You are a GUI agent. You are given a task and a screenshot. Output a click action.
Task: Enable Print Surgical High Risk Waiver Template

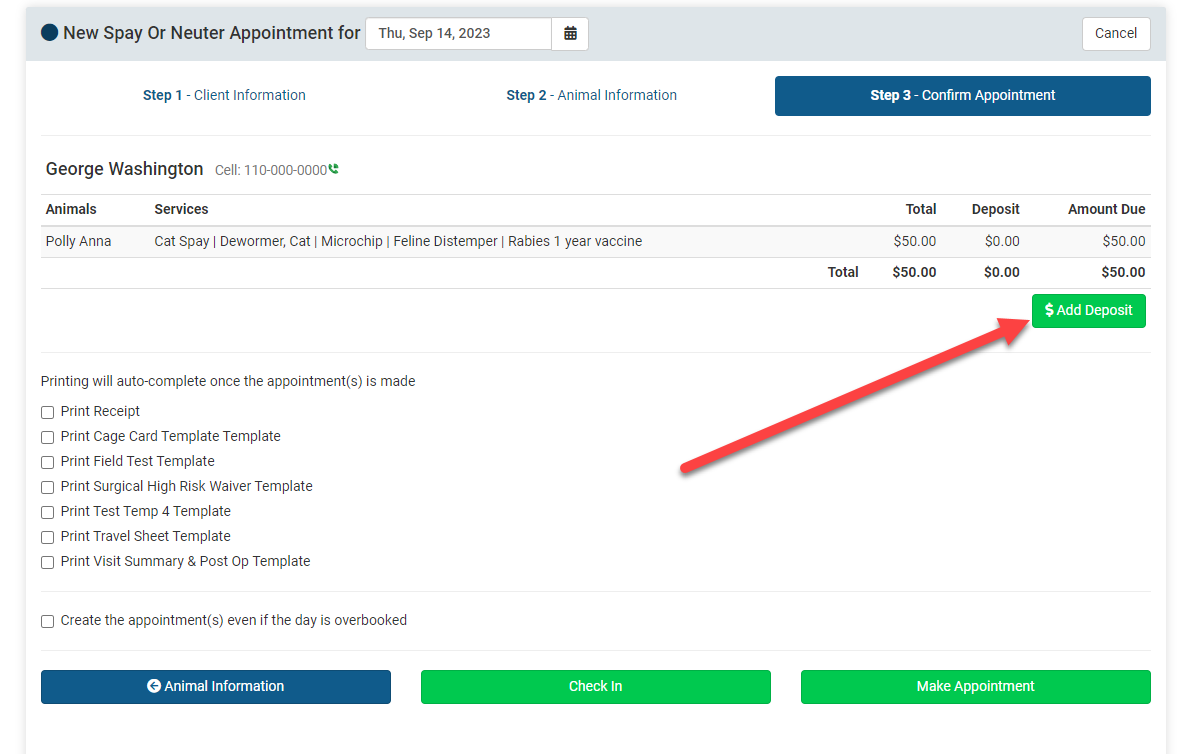tap(47, 487)
